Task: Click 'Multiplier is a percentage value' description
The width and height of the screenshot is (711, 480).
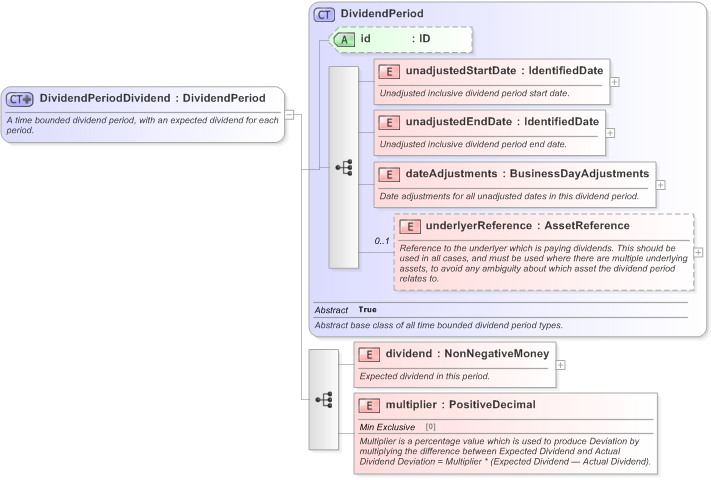Action: coord(505,451)
